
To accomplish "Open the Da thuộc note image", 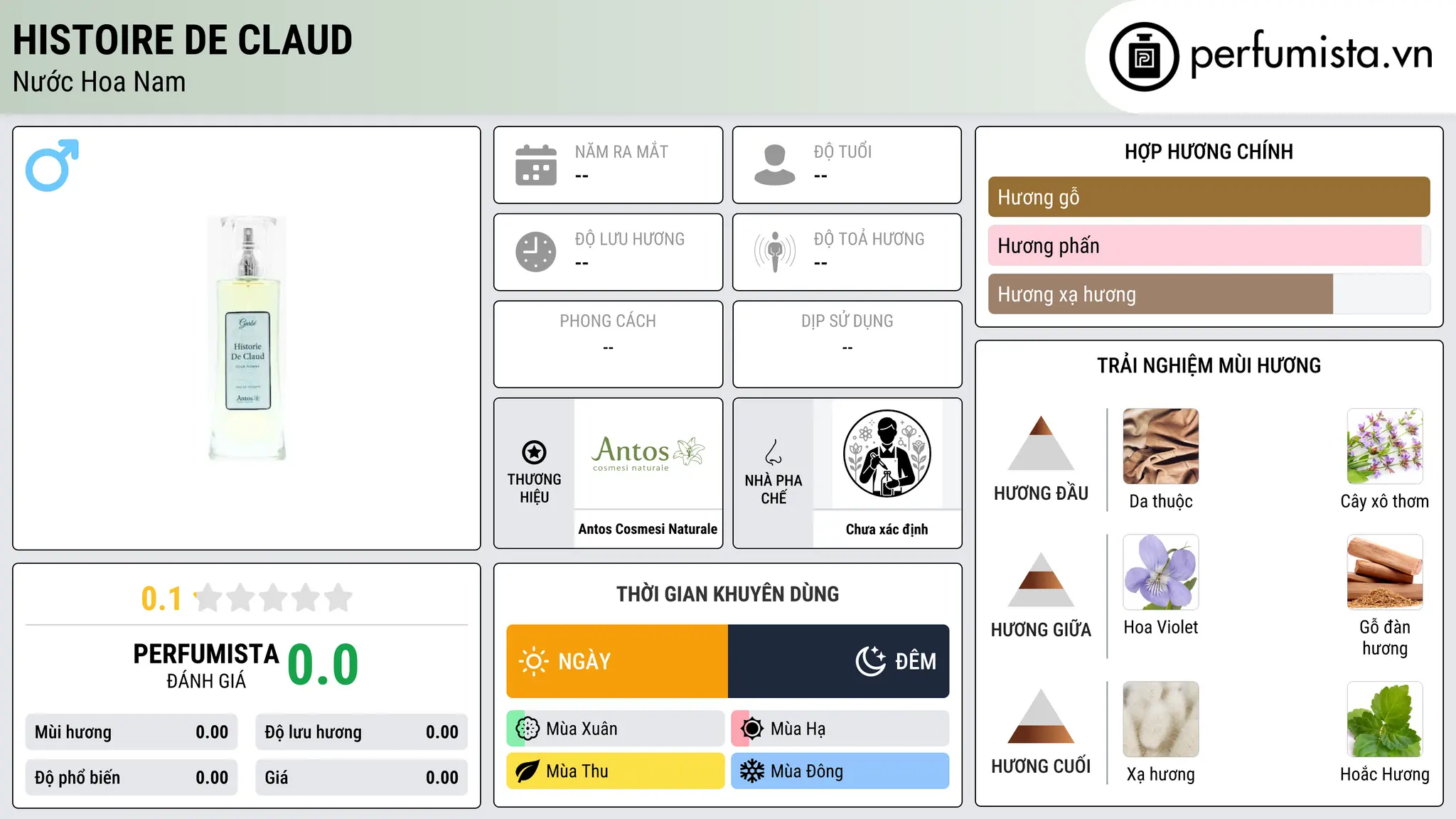I will [1161, 446].
